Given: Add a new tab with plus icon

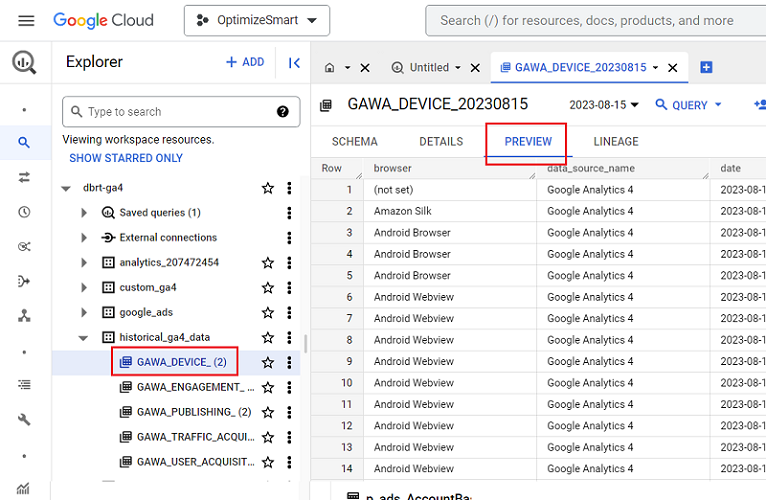Looking at the screenshot, I should (x=706, y=67).
